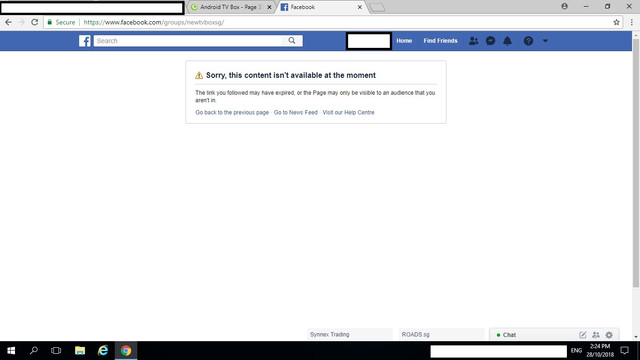Click the taskbar search icon
Image resolution: width=640 pixels, height=360 pixels.
(x=34, y=351)
